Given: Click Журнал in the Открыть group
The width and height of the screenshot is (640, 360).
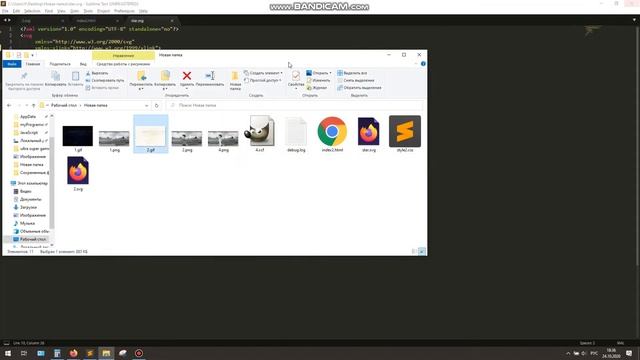Looking at the screenshot, I should [x=317, y=88].
